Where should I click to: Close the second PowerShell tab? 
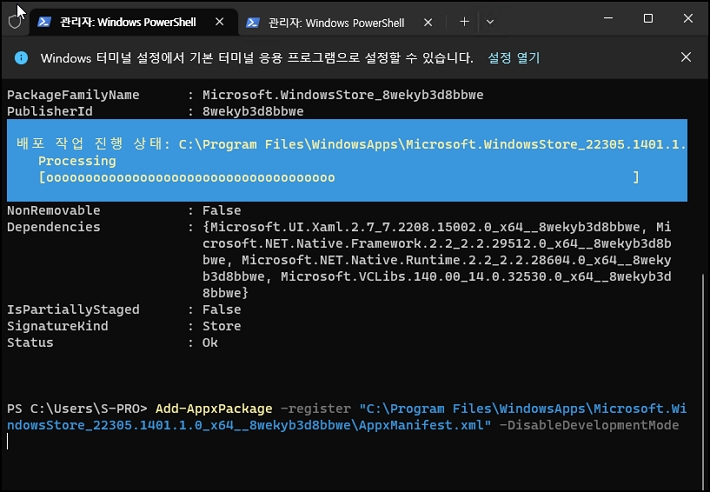click(428, 22)
